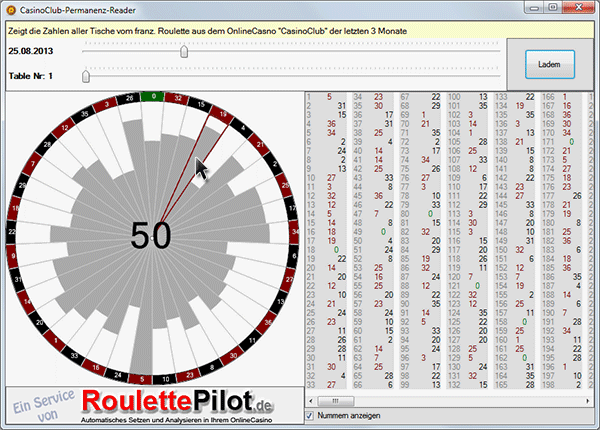Select black 13 segment on the wheel
The width and height of the screenshot is (600, 430).
[x=280, y=302]
